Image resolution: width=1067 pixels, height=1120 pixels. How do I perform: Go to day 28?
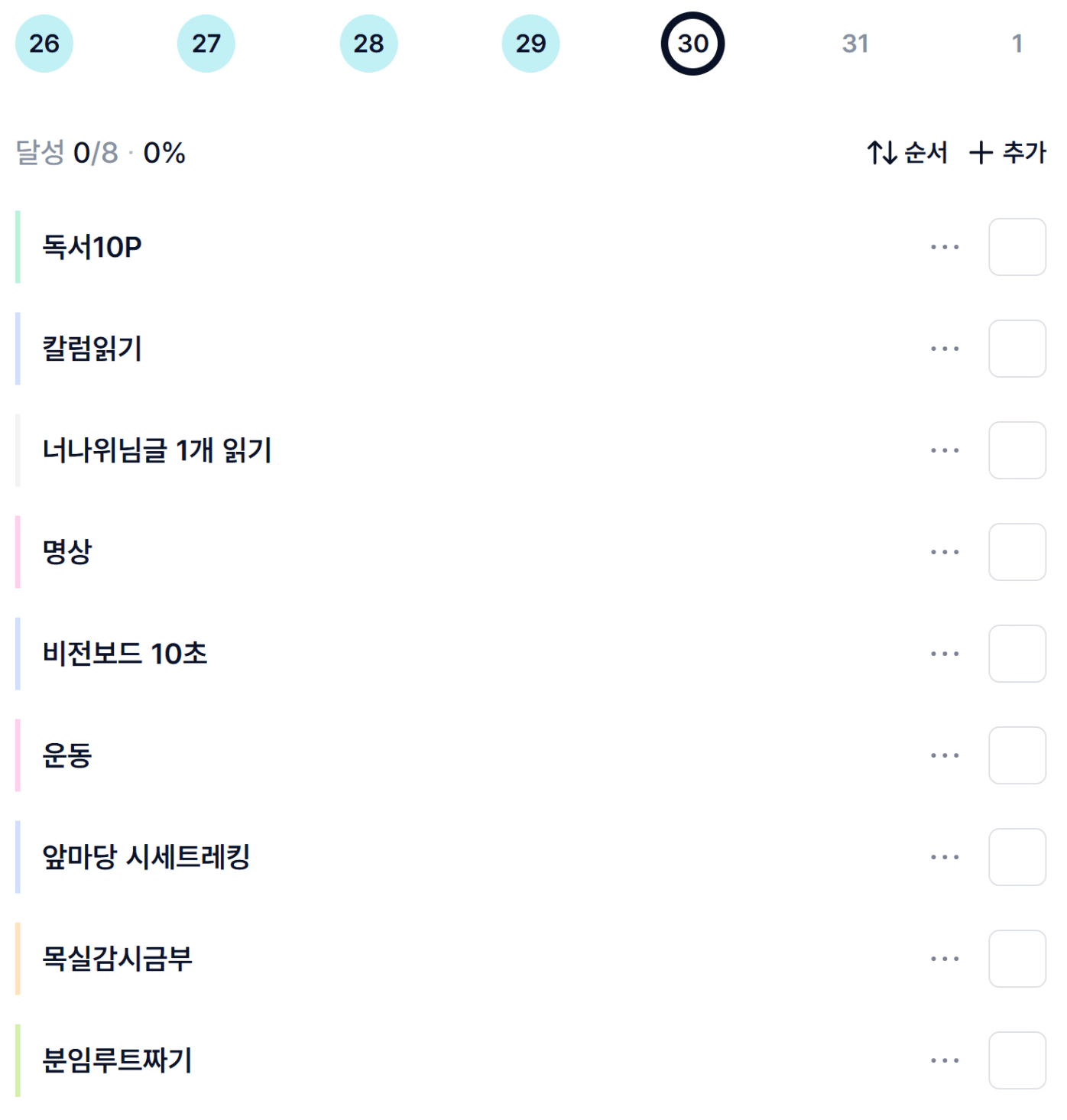(x=368, y=44)
